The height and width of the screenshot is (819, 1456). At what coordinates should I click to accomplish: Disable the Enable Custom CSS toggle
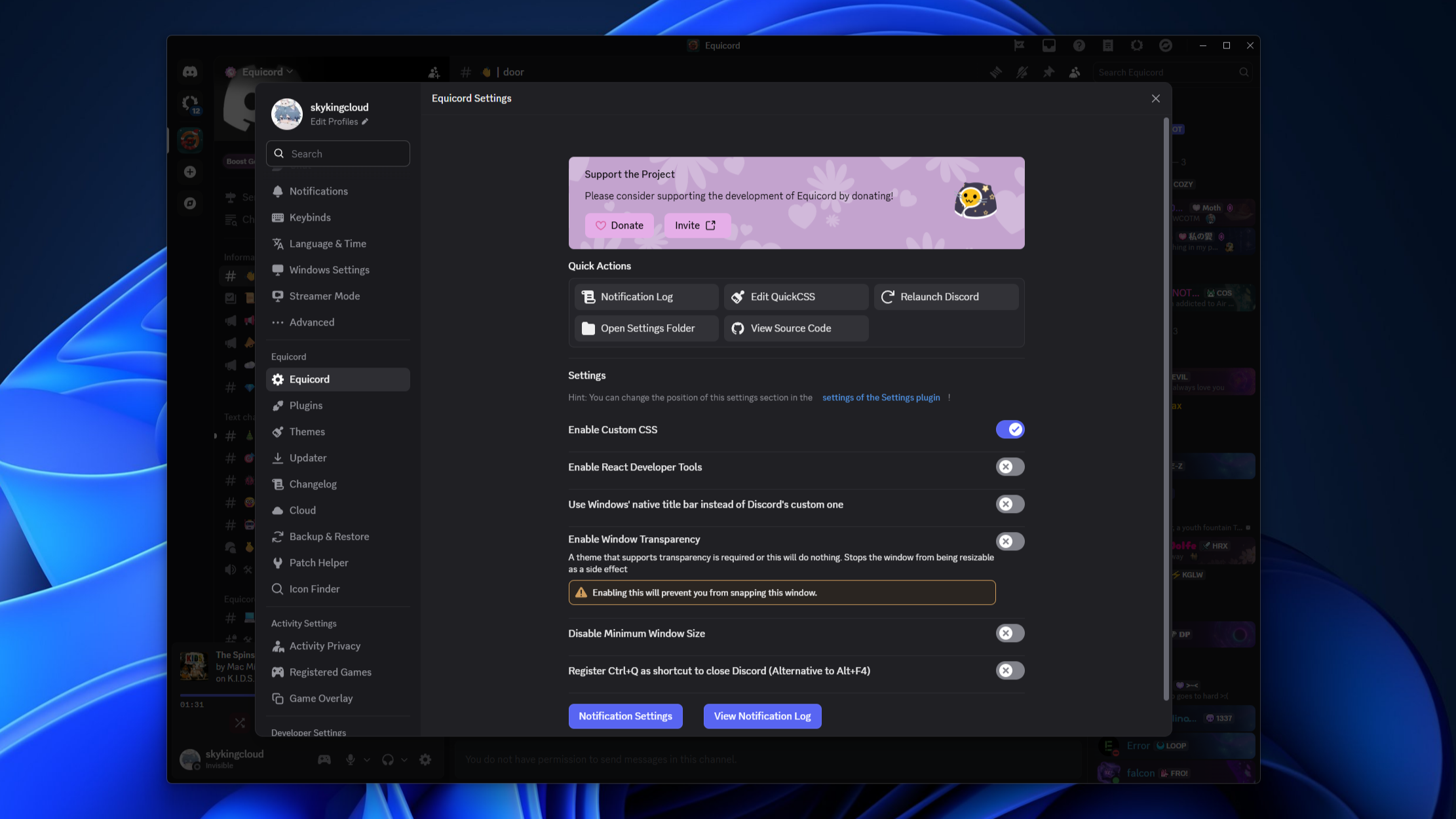pos(1010,429)
